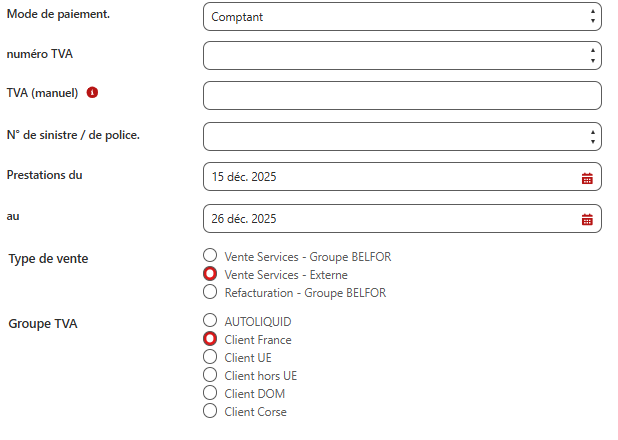Select Vente Services - Externe radio option
This screenshot has width=618, height=440.
pyautogui.click(x=210, y=274)
